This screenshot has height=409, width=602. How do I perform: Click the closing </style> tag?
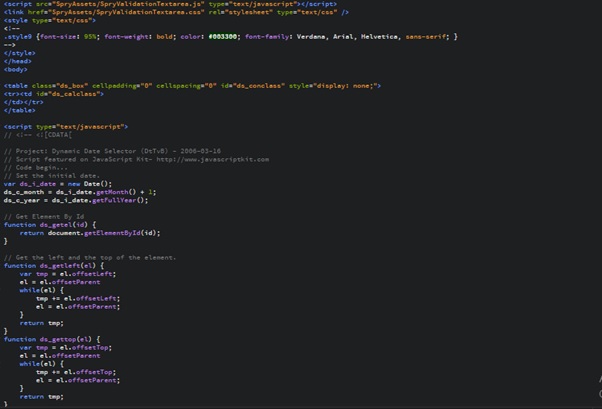pos(20,53)
